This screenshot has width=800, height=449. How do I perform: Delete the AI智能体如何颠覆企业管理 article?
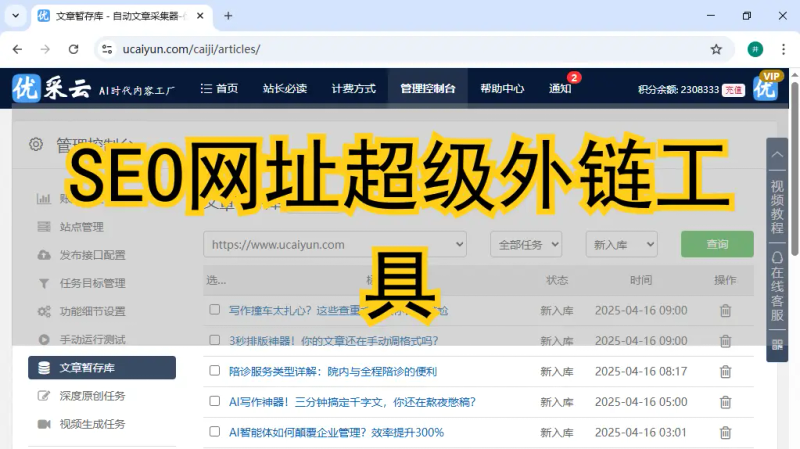[725, 433]
